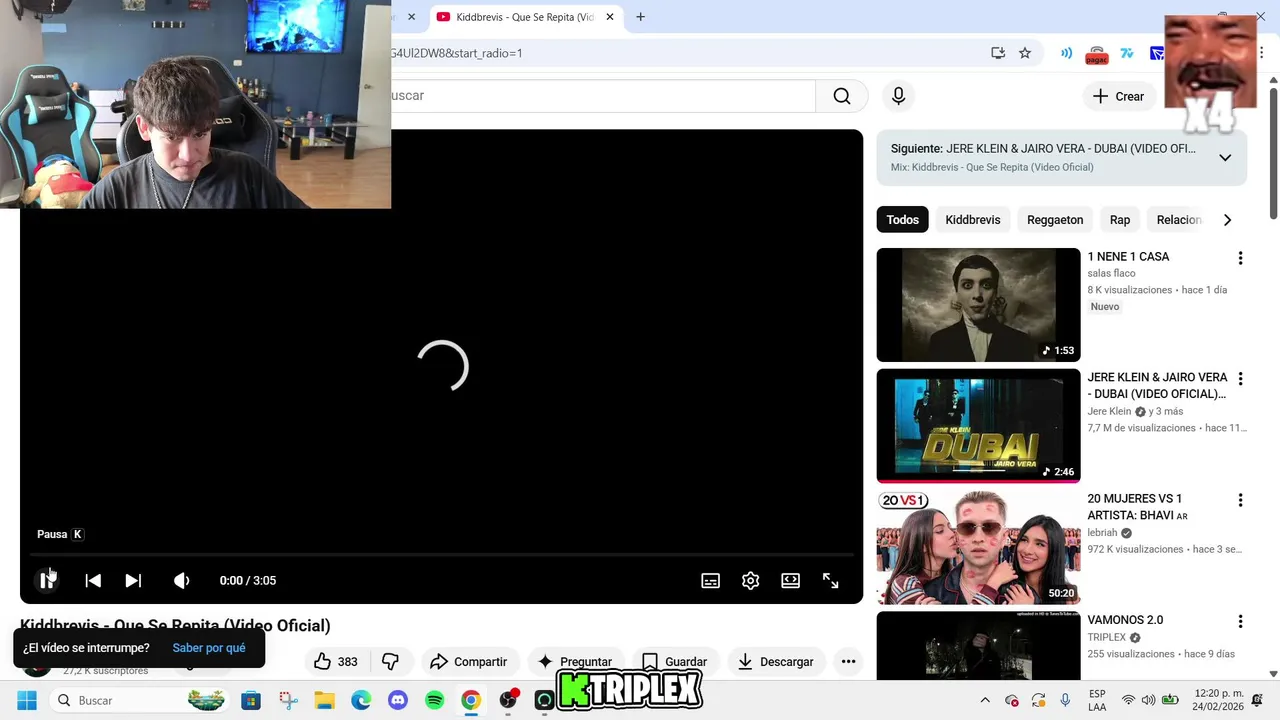The image size is (1280, 720).
Task: Expand the Siguiente mix playlist panel
Action: coord(1225,158)
